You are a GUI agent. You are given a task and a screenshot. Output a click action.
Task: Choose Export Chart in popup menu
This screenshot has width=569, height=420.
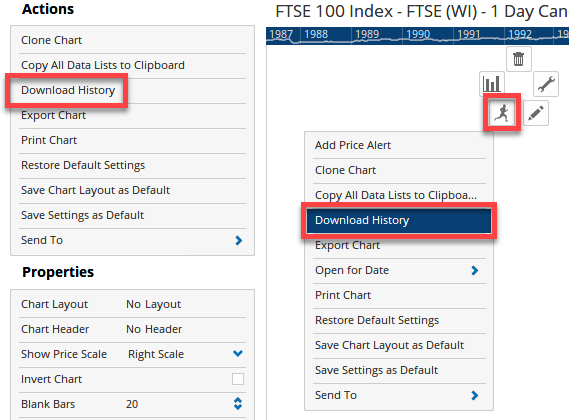[x=399, y=245]
